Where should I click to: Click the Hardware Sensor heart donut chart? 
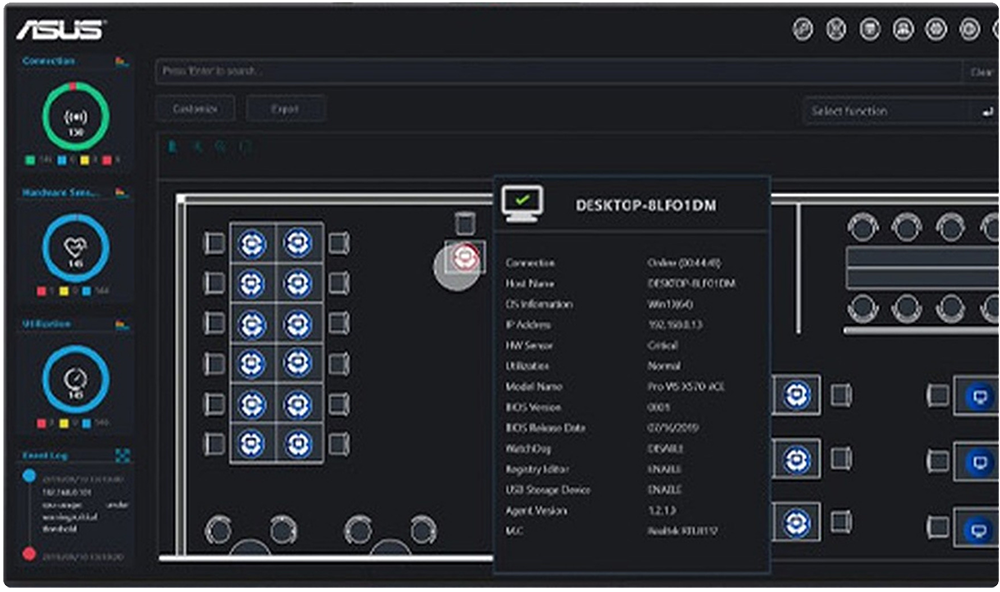(76, 248)
